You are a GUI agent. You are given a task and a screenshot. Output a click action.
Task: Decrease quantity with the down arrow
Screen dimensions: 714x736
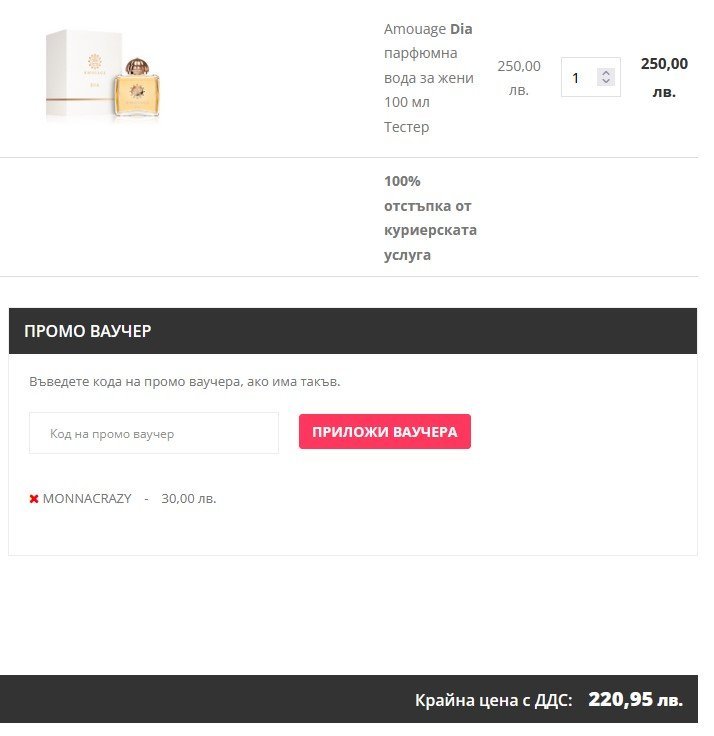605,82
